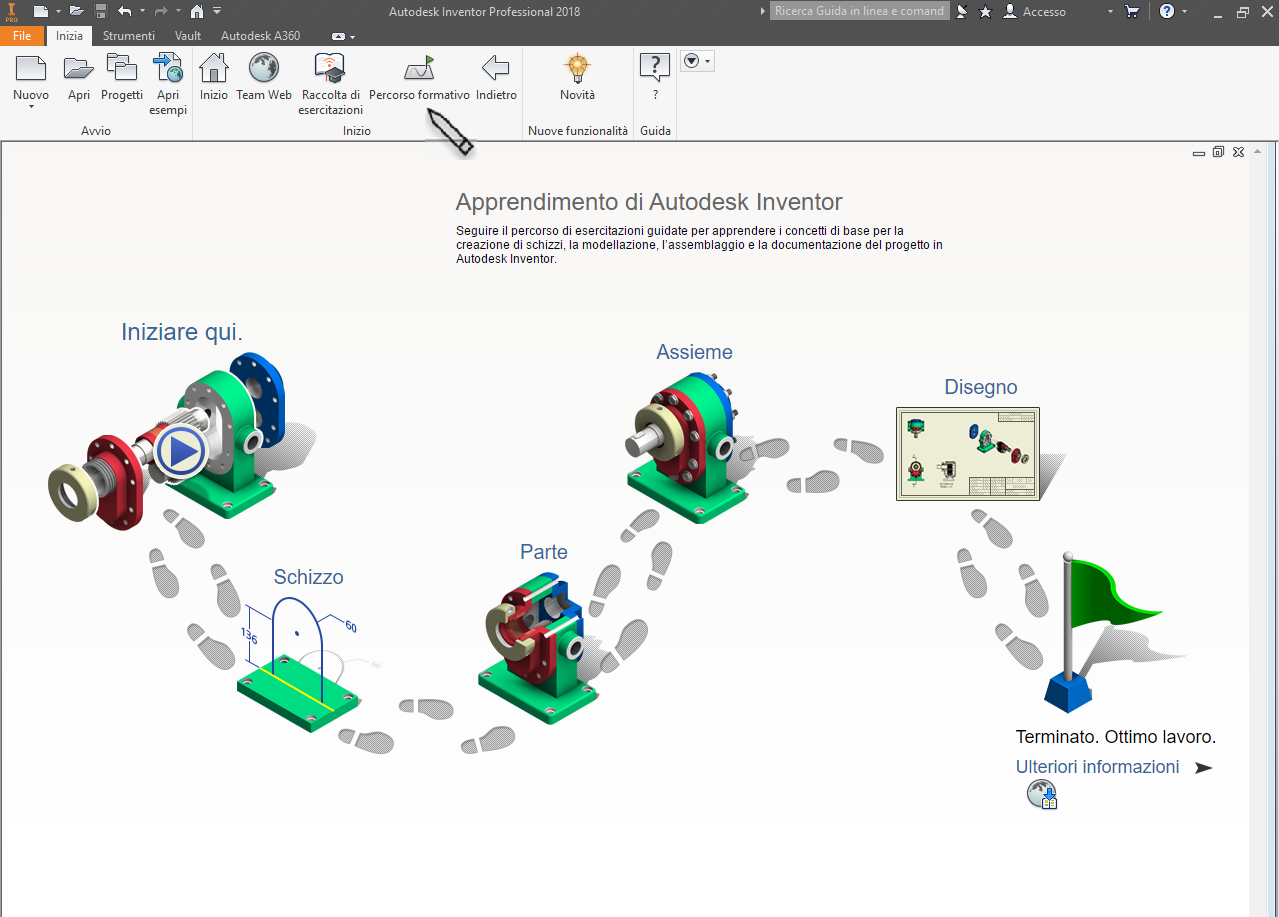Viewport: 1279px width, 917px height.
Task: Open the Disegno tutorial link
Action: tap(980, 387)
